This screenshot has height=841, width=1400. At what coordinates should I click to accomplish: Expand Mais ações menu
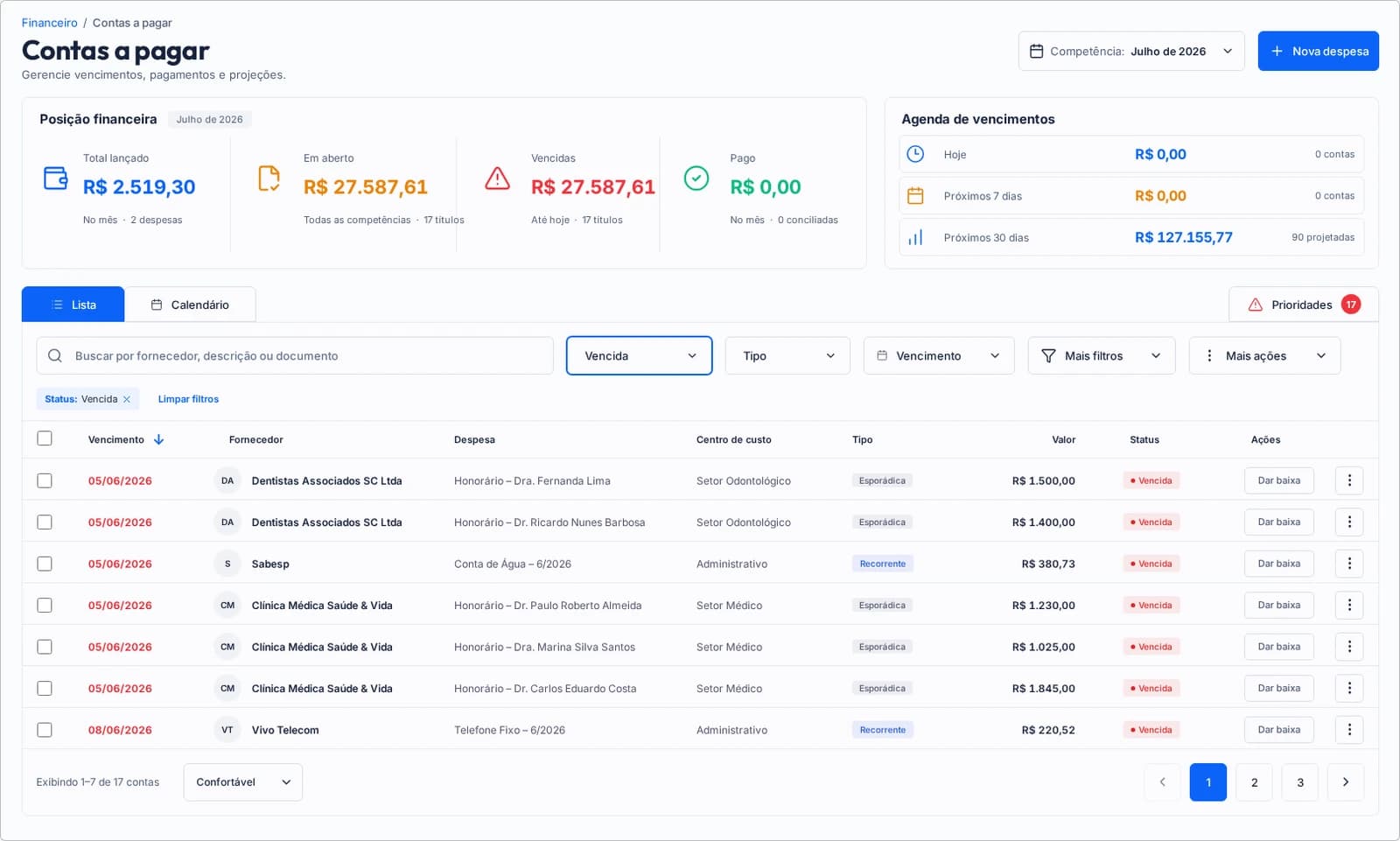point(1264,355)
